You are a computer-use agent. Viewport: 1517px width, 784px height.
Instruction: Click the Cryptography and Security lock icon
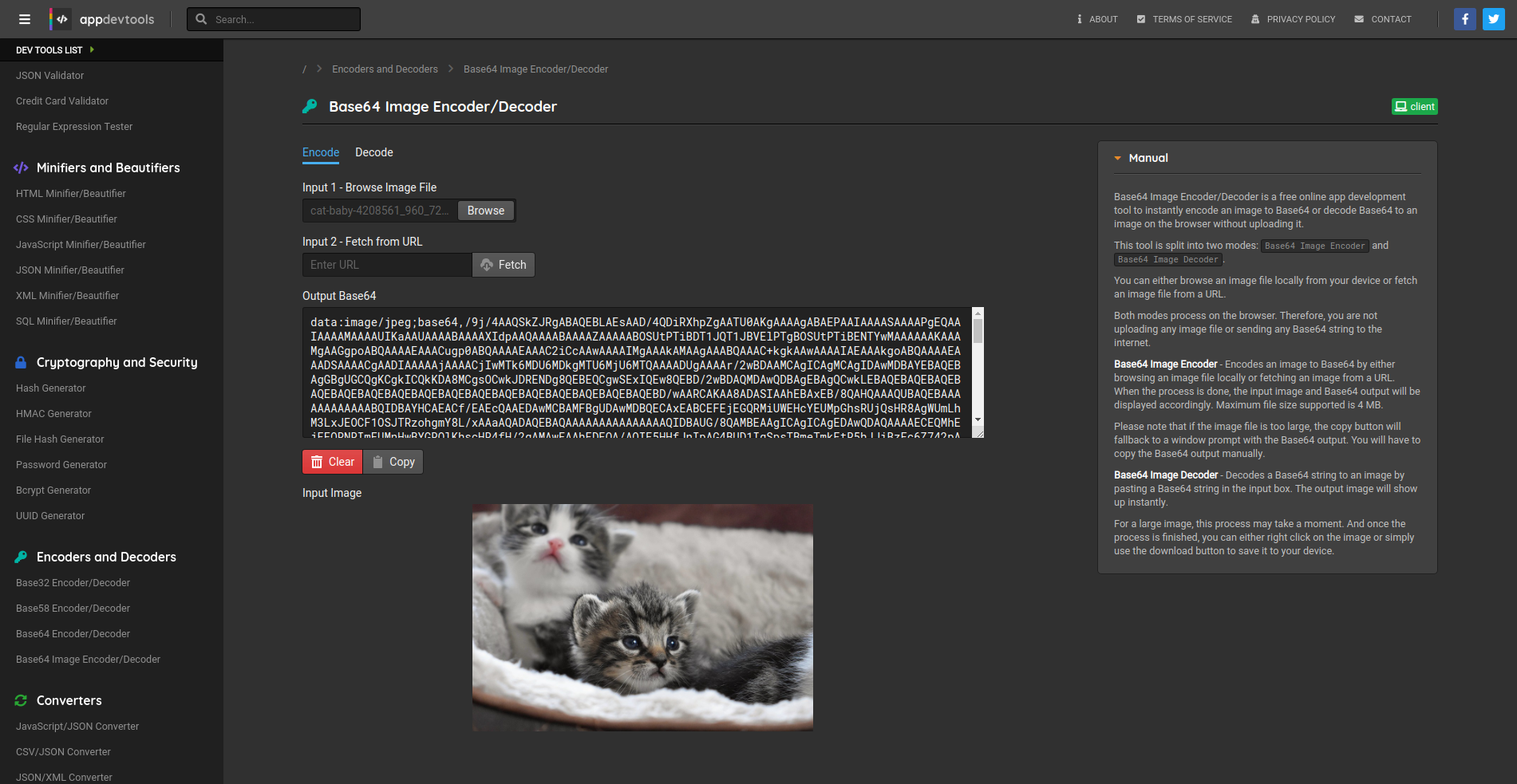pos(22,362)
